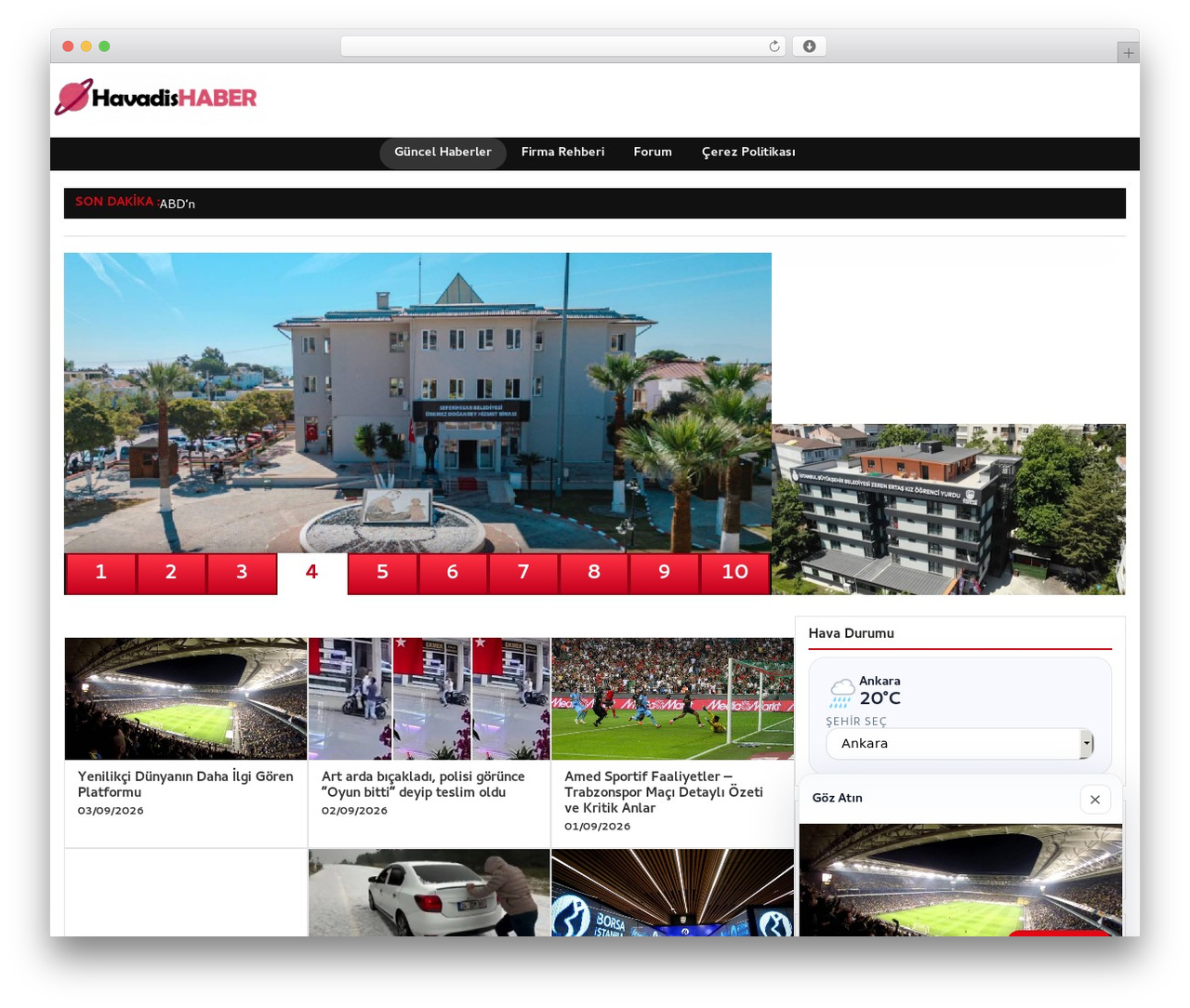The image size is (1190, 1008).
Task: Click the Göz Atın popup title
Action: pyautogui.click(x=838, y=799)
